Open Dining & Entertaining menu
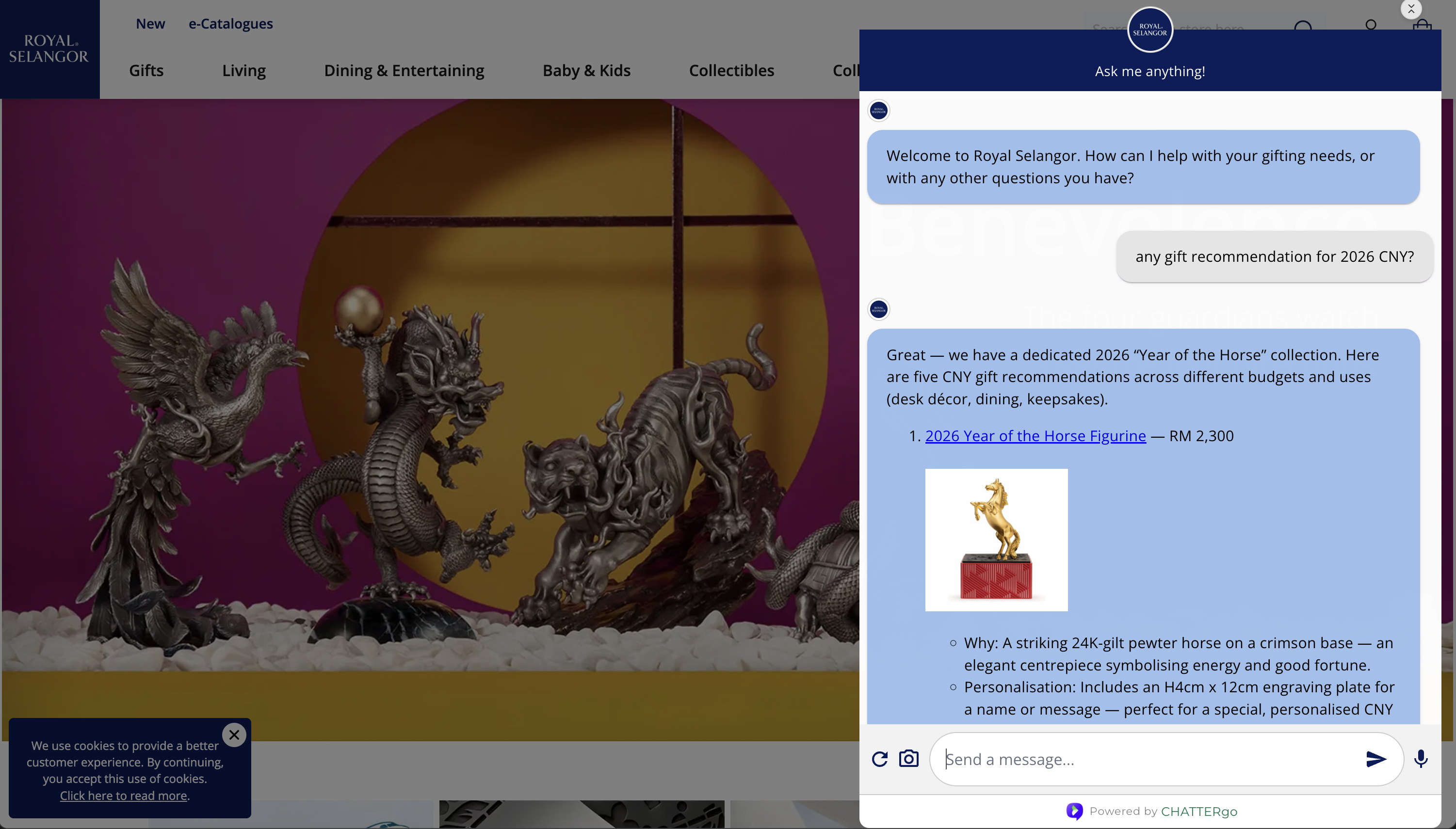 404,70
